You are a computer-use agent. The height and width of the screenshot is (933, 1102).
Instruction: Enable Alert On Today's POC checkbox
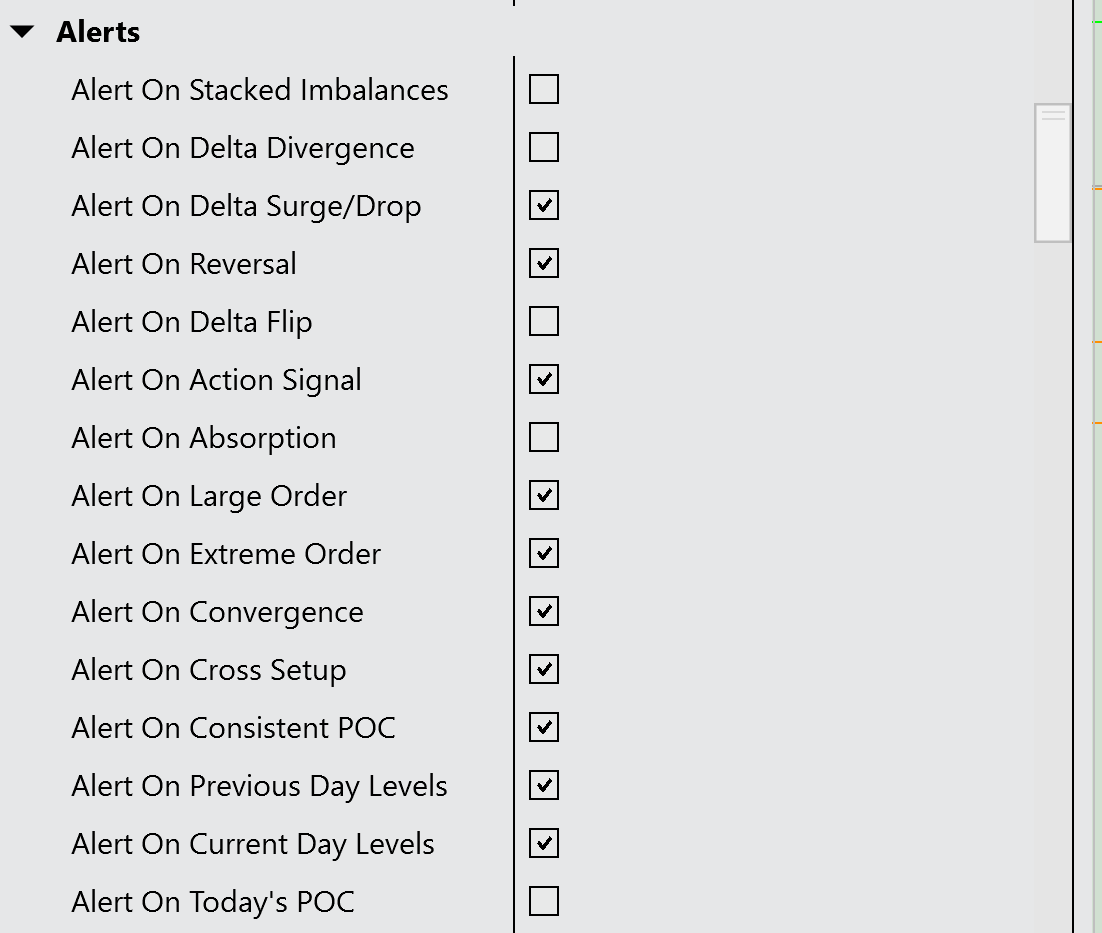[x=544, y=902]
